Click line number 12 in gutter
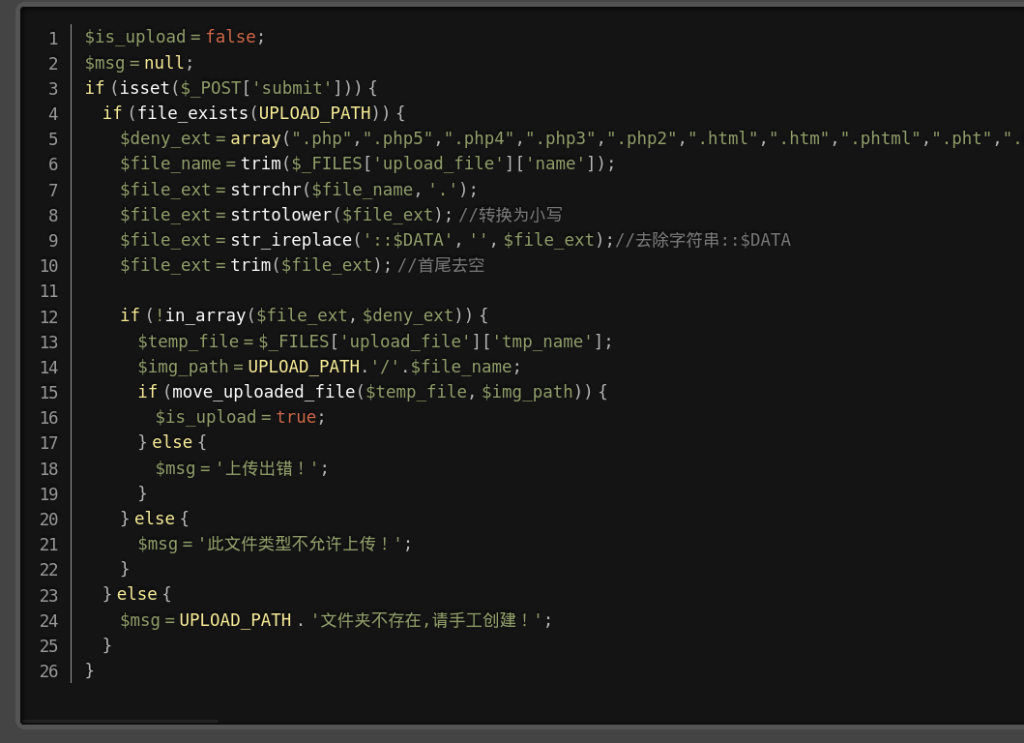Screen dimensions: 1024x743 pos(49,317)
